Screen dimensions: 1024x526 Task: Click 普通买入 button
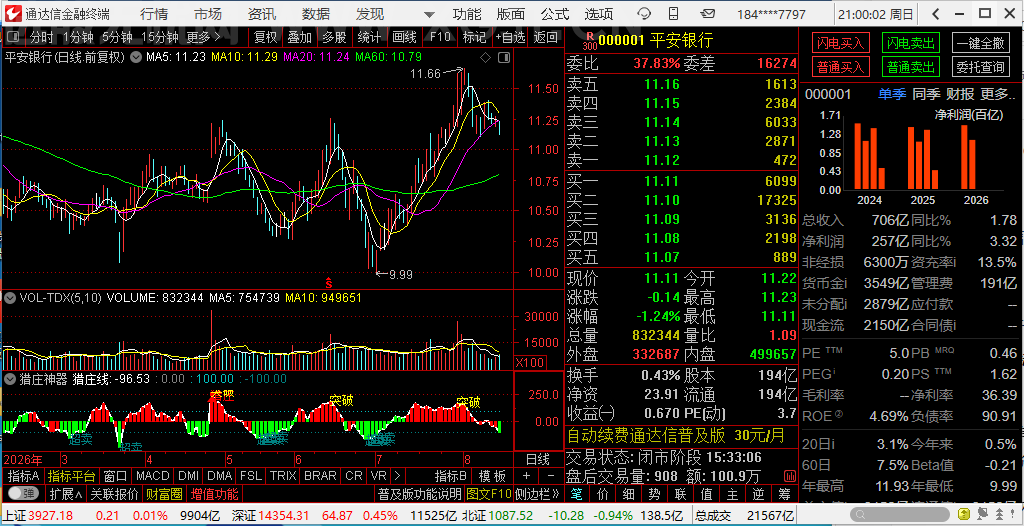point(841,66)
